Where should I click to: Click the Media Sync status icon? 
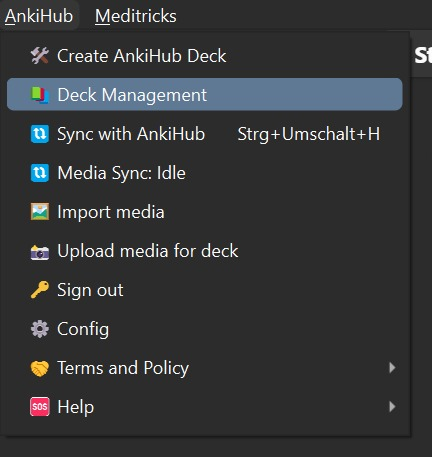tap(40, 173)
